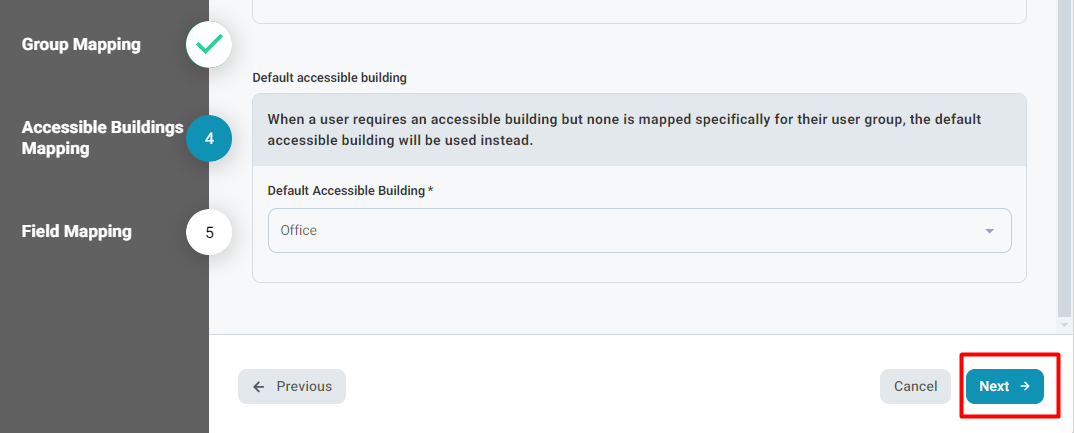Select the step 5 circle indicator

click(209, 232)
